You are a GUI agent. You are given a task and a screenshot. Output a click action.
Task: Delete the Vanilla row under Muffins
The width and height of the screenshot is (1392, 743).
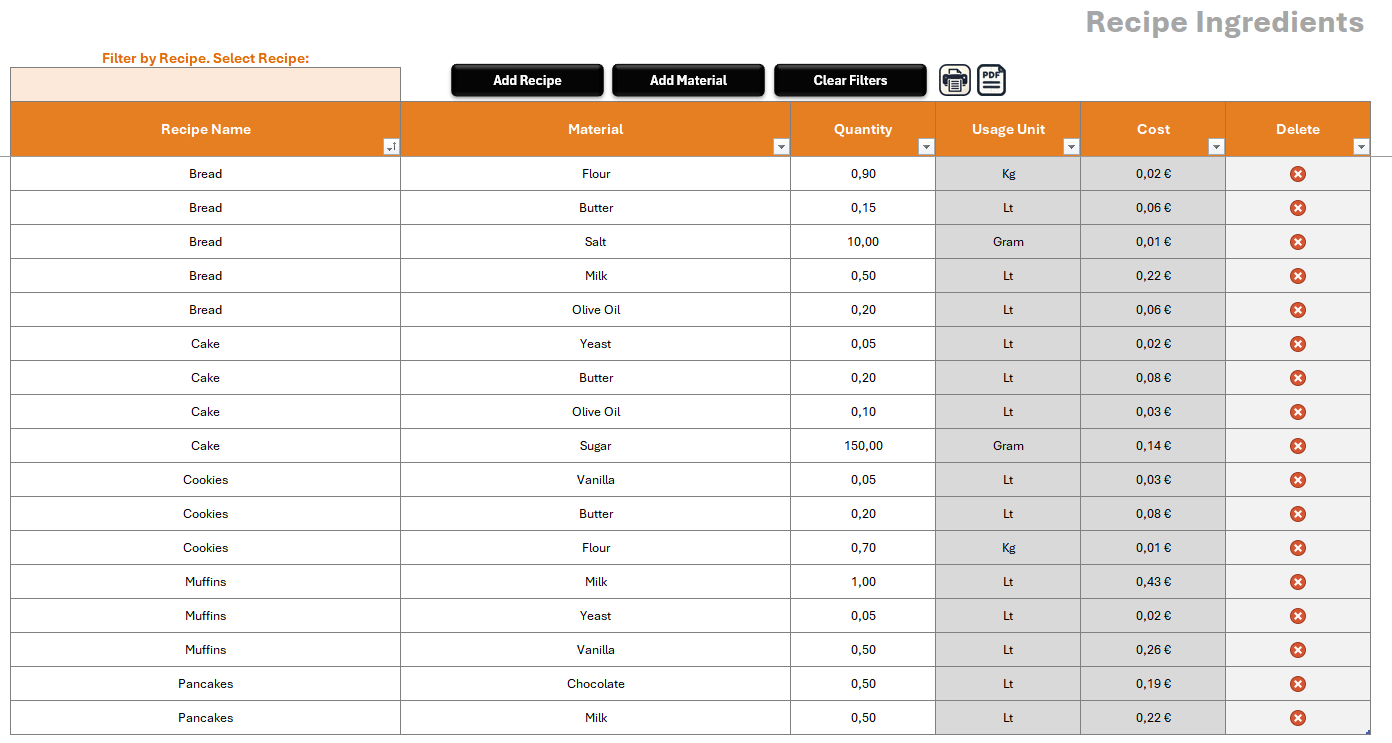pos(1298,649)
